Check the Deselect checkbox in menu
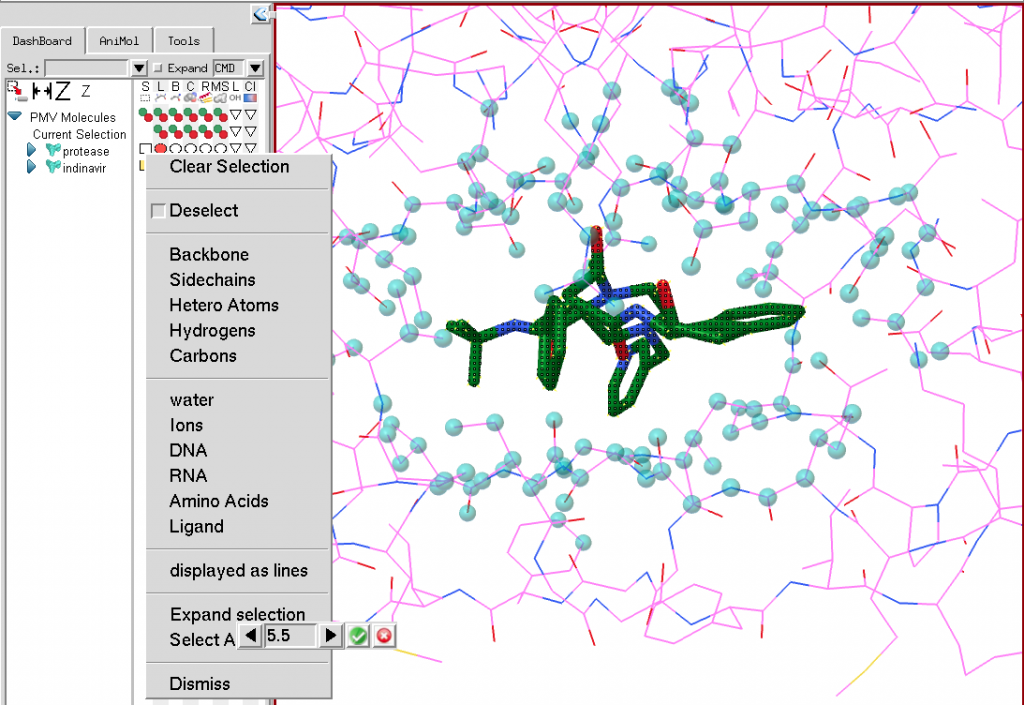Image resolution: width=1024 pixels, height=705 pixels. pos(157,211)
